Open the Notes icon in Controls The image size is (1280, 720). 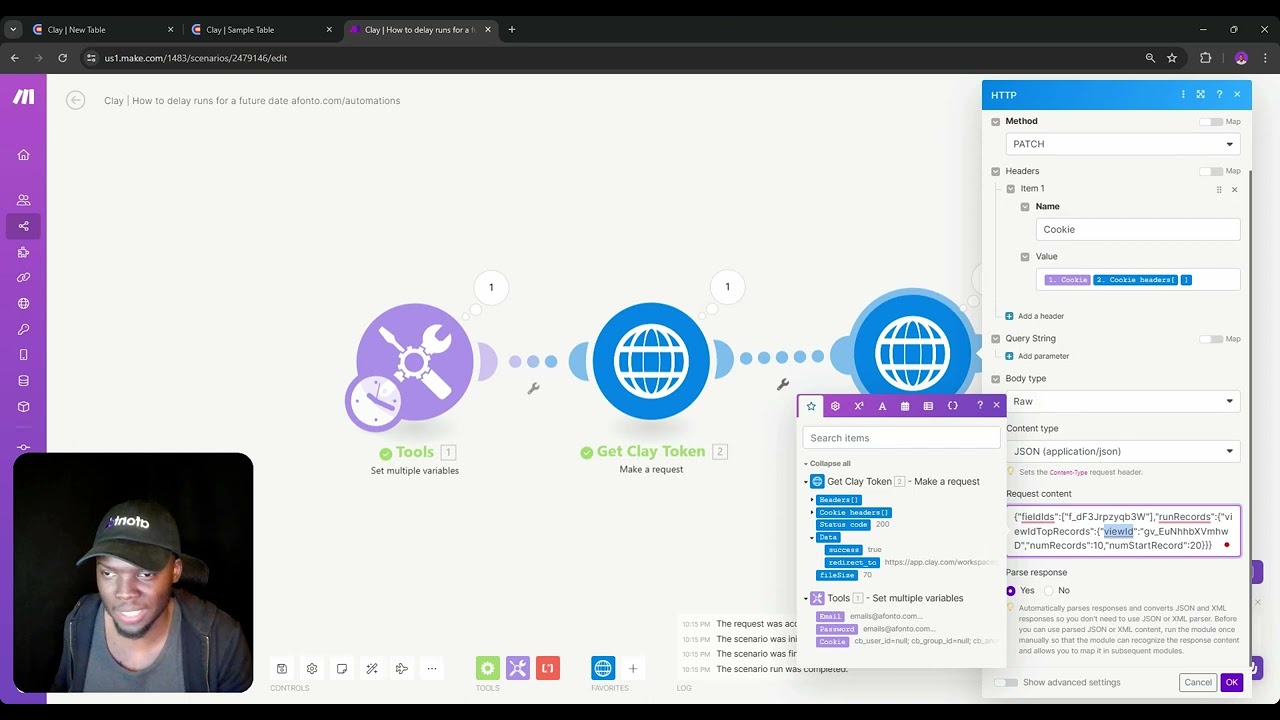click(x=342, y=668)
